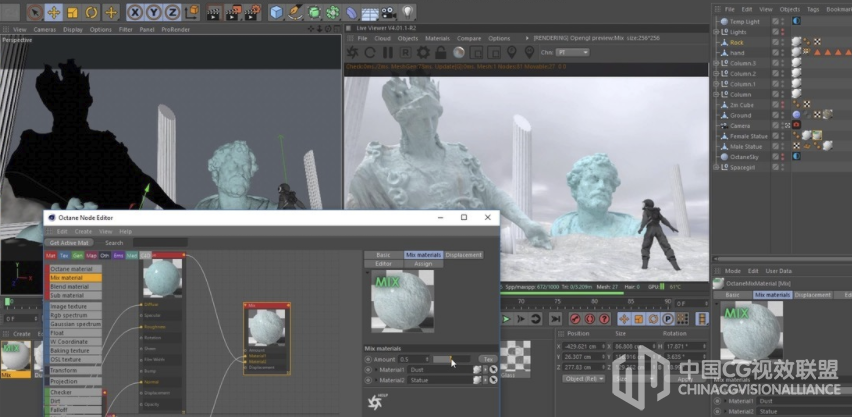Screen dimensions: 852x417
Task: Adjust the Amount slider in Node Editor
Action: tap(452, 359)
